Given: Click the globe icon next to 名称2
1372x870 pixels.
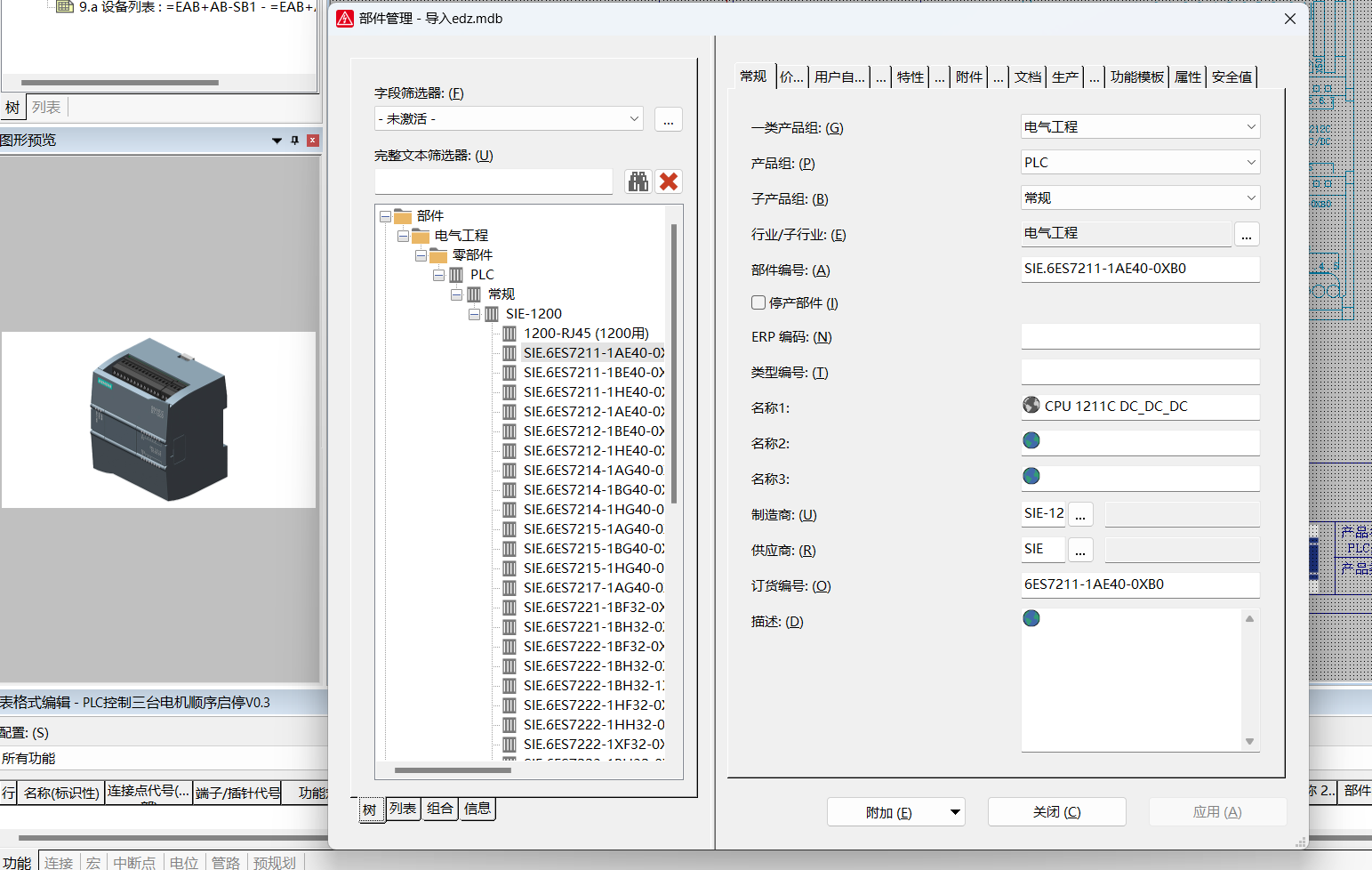Looking at the screenshot, I should pyautogui.click(x=1031, y=439).
